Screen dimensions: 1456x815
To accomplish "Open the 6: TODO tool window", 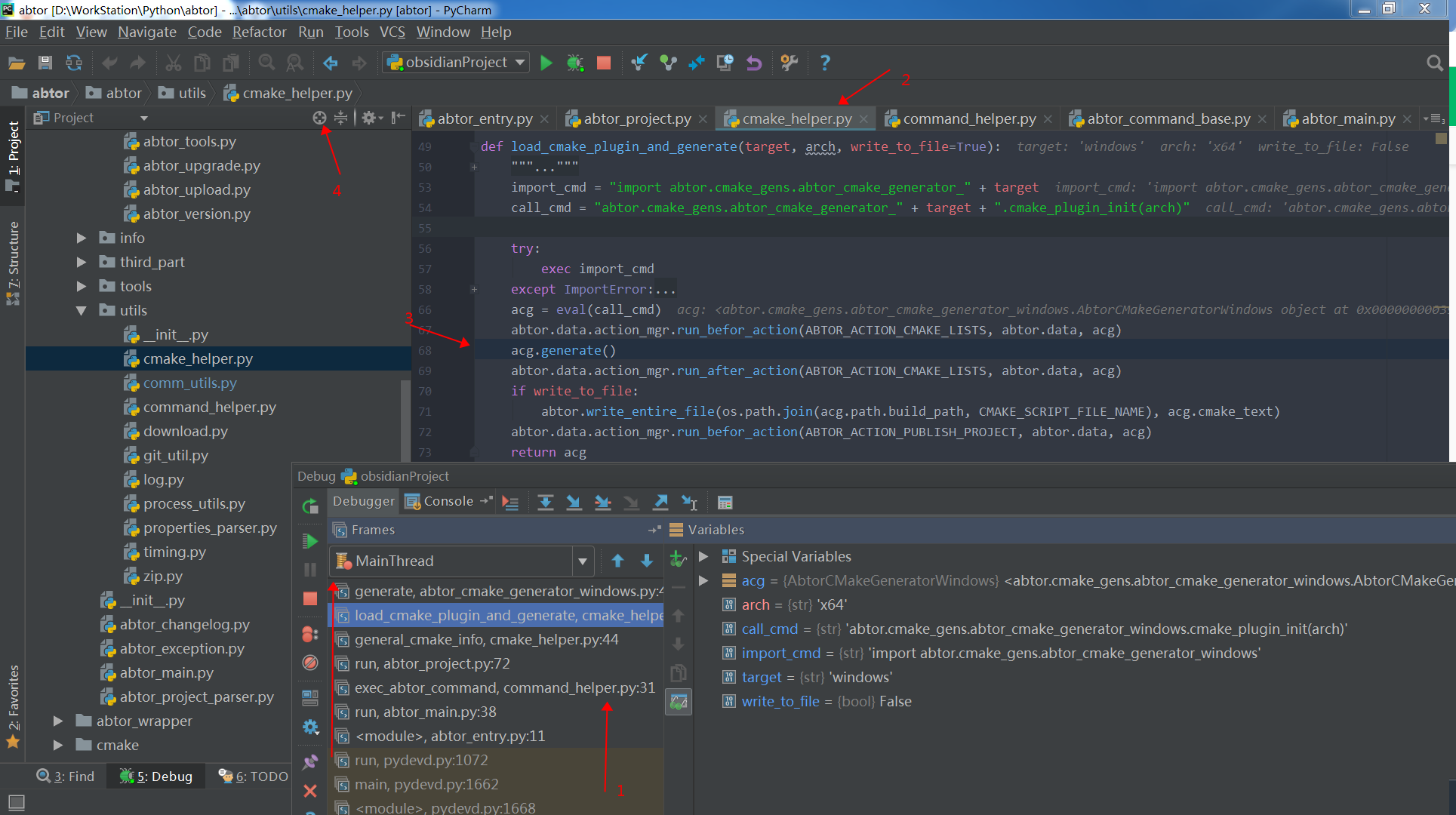I will pyautogui.click(x=254, y=777).
